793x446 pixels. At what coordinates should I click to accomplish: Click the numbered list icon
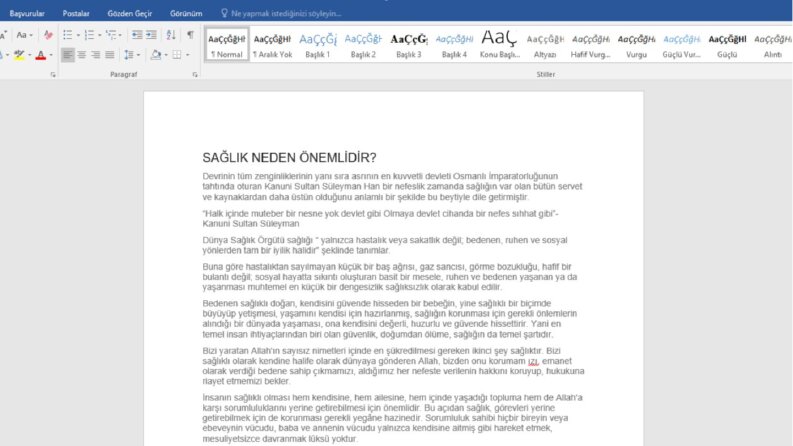tap(89, 35)
